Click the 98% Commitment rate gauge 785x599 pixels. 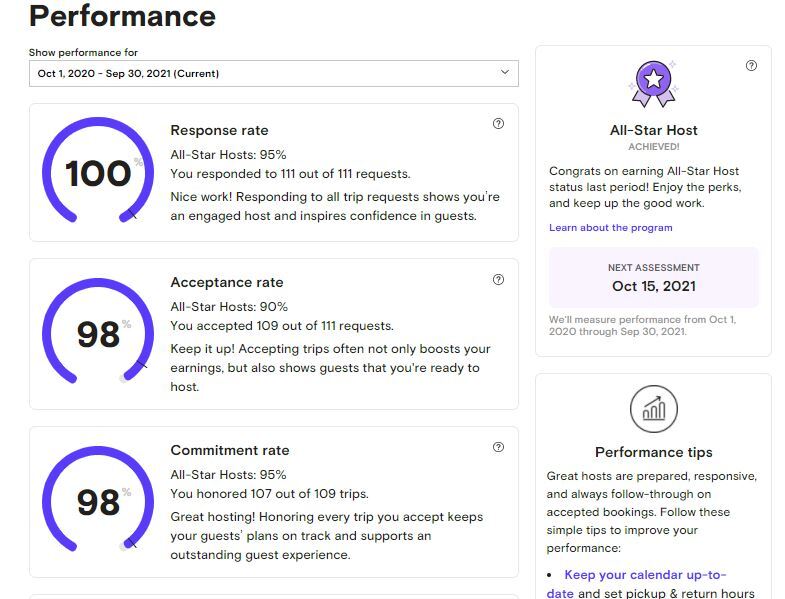[x=98, y=502]
